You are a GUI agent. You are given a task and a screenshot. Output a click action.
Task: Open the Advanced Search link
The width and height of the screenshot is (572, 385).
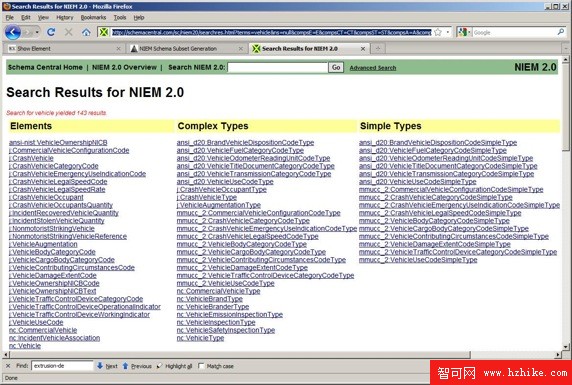[x=373, y=68]
